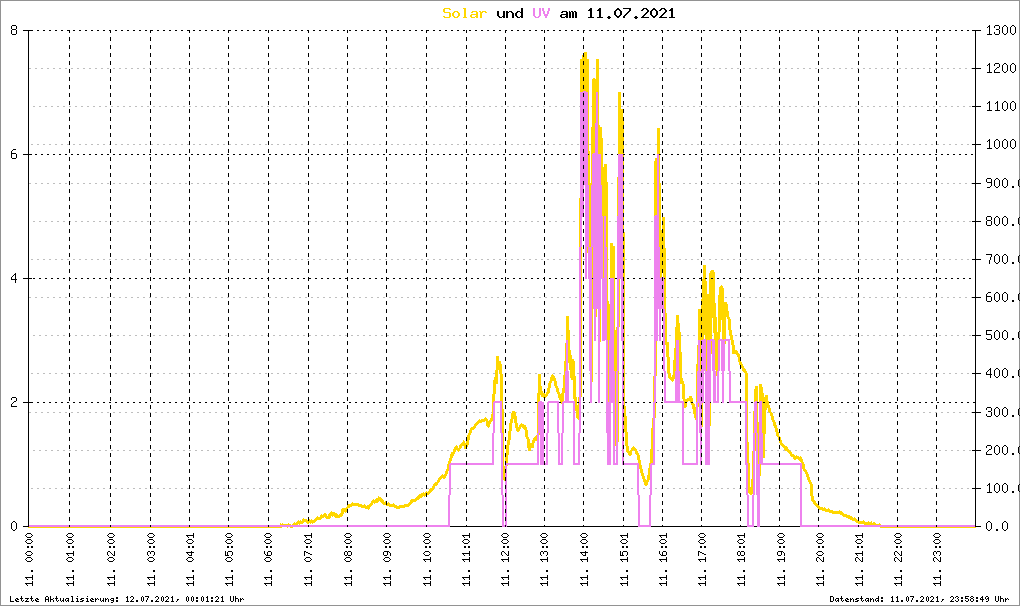Select the right axis label "600.0"
Viewport: 1020px width, 606px height.
pyautogui.click(x=1002, y=297)
